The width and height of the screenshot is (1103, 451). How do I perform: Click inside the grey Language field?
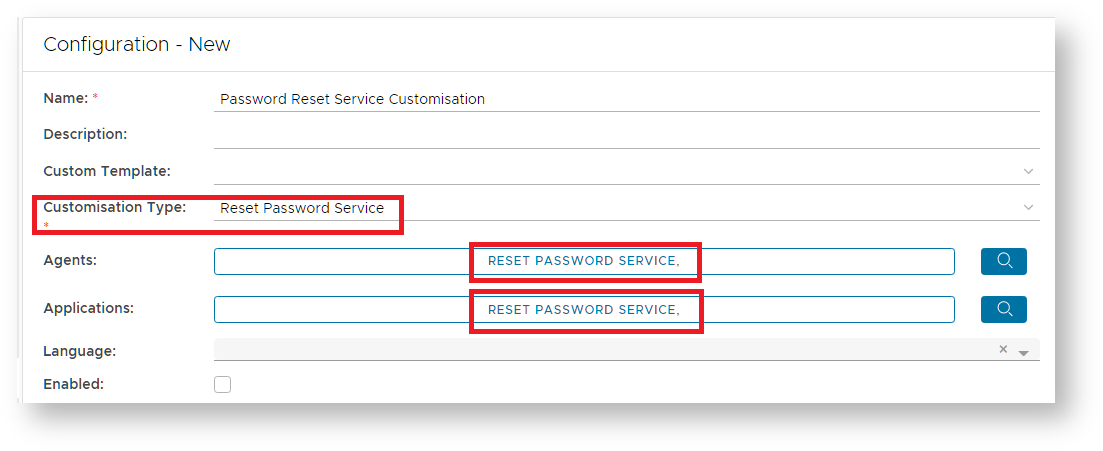tap(600, 350)
